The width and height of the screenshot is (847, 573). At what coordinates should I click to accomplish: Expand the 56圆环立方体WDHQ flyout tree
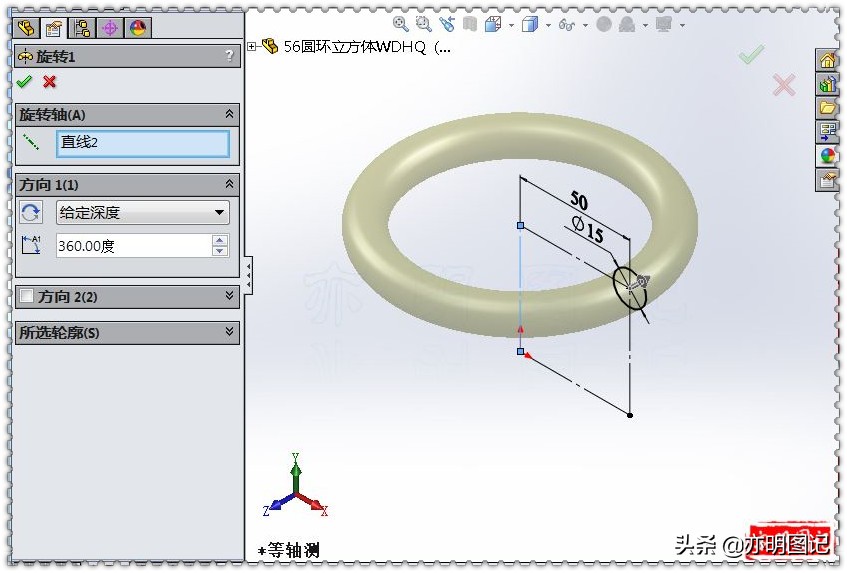click(x=252, y=46)
